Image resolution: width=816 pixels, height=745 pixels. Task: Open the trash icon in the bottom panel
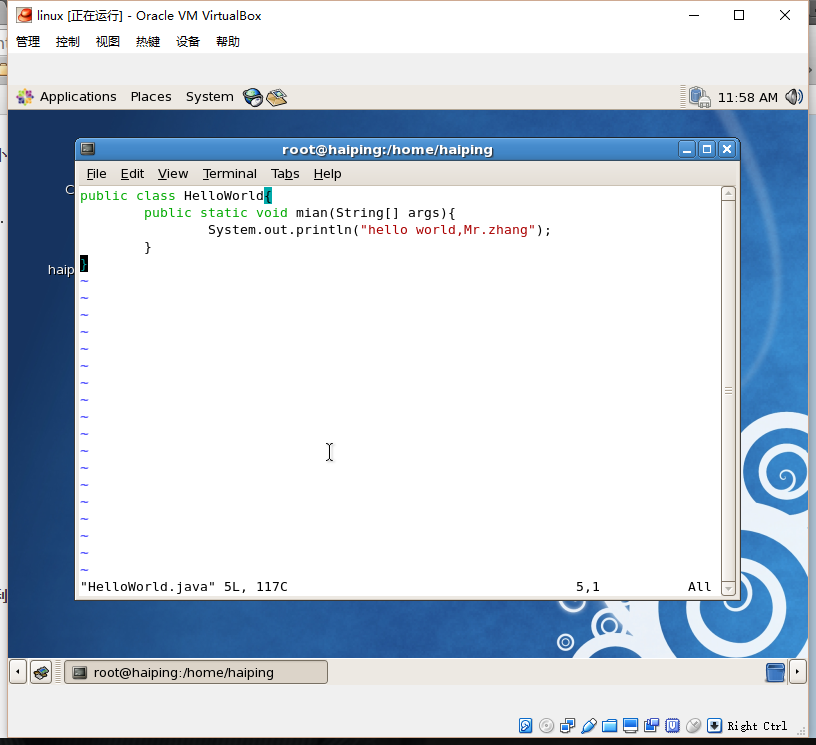point(775,672)
